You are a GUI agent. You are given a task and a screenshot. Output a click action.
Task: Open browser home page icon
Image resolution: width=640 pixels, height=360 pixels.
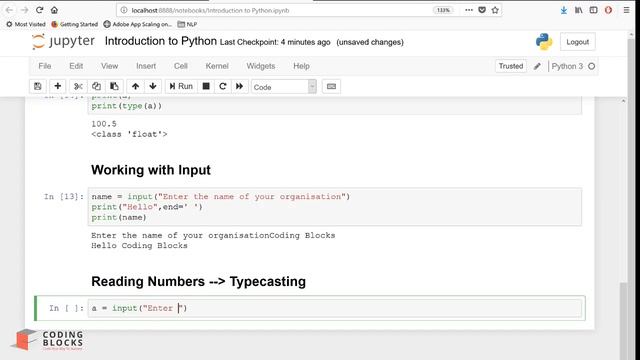54,10
